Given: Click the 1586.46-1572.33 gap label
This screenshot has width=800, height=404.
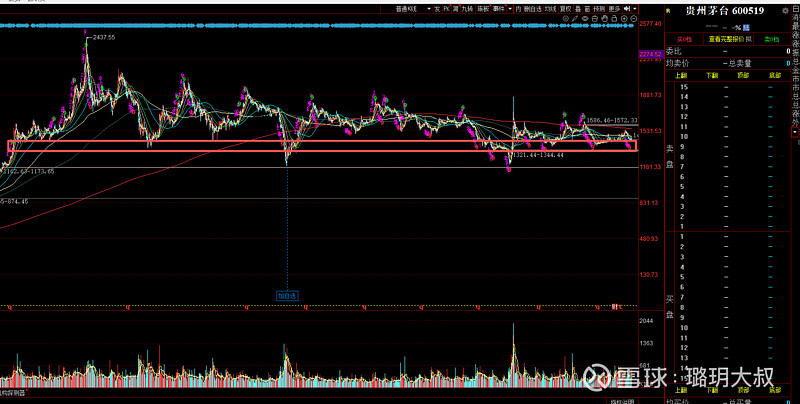Looking at the screenshot, I should (x=612, y=120).
